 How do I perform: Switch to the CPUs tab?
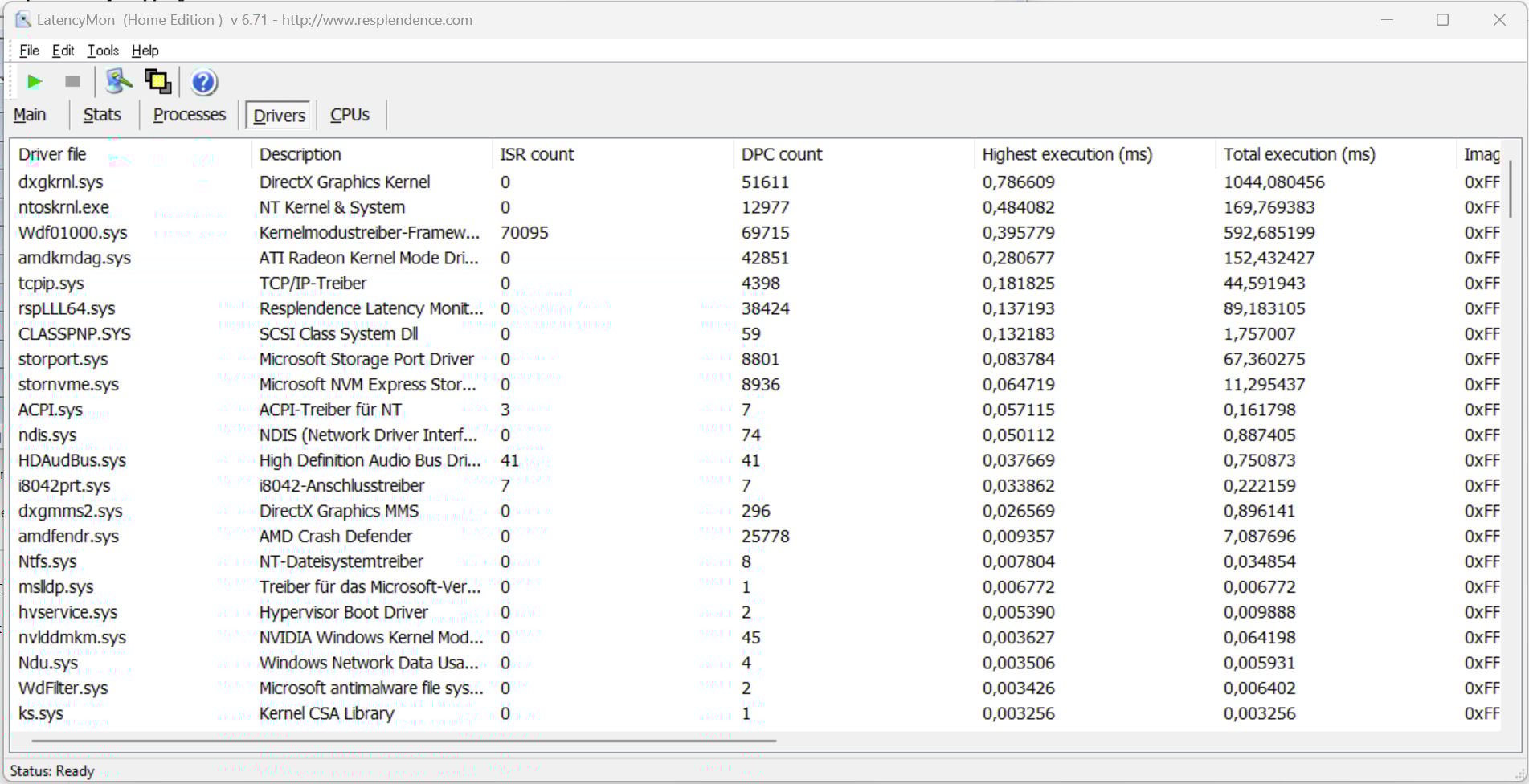(x=350, y=115)
